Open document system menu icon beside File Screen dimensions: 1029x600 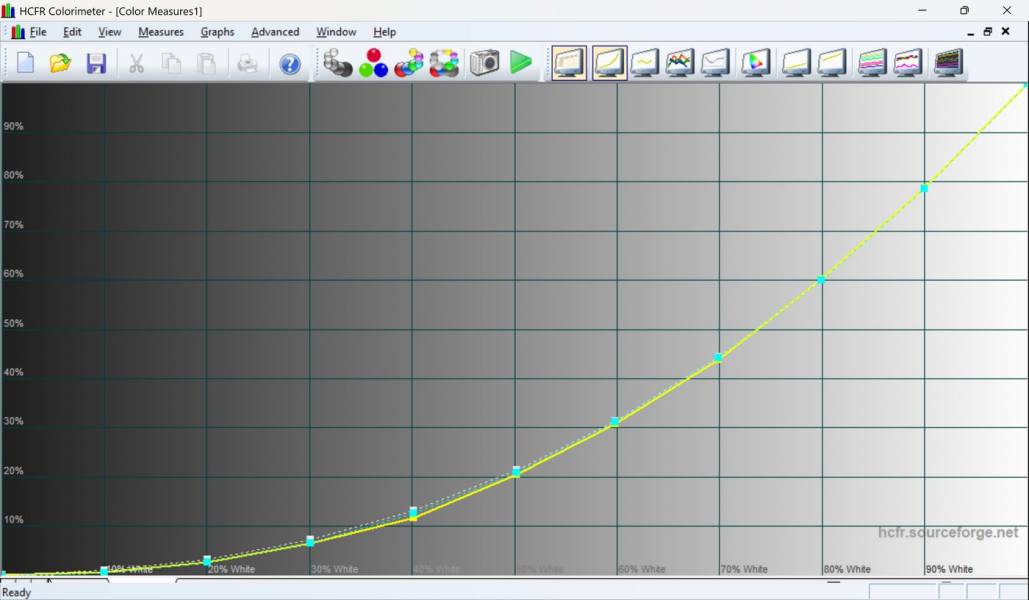click(x=17, y=32)
